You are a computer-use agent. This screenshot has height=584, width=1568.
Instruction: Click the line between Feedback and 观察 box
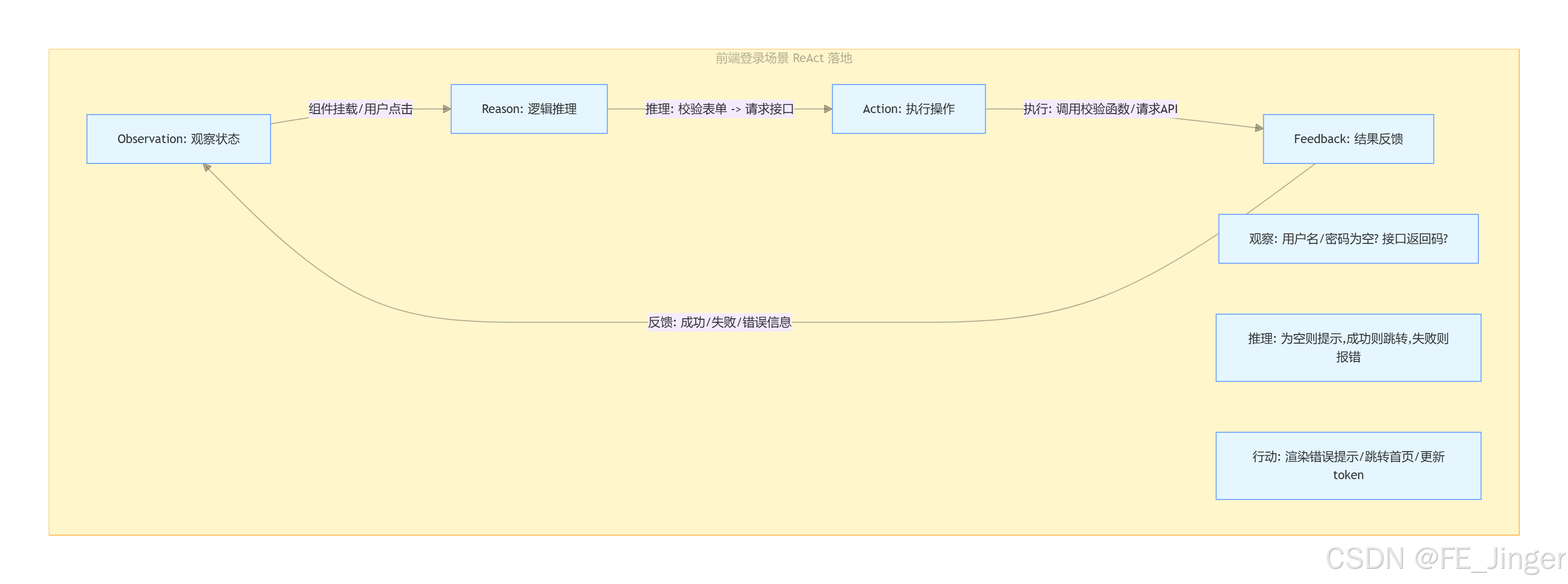(x=1281, y=188)
